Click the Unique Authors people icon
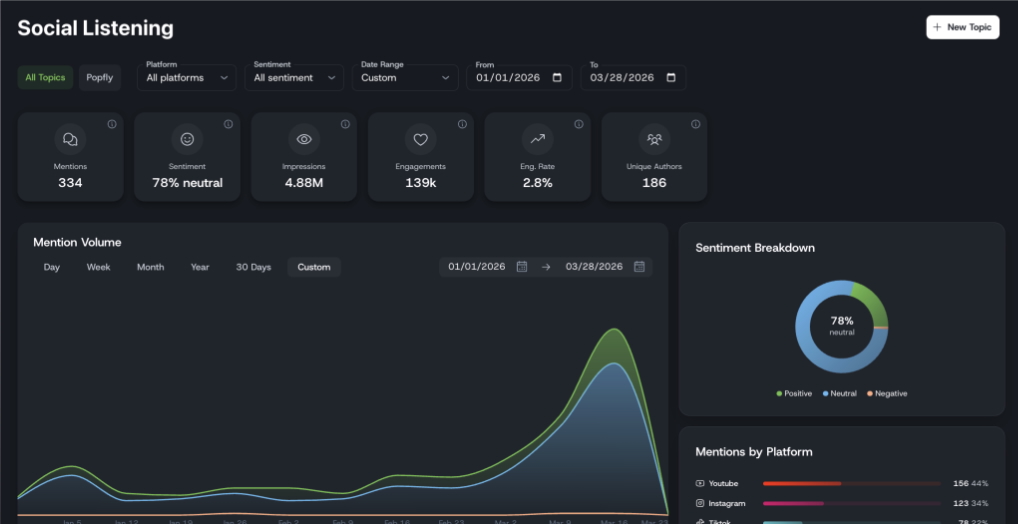This screenshot has height=524, width=1018. (x=654, y=139)
